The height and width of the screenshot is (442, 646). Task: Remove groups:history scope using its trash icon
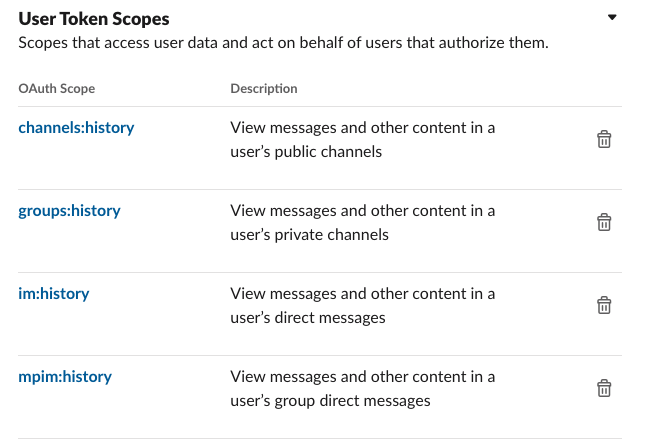pos(604,222)
